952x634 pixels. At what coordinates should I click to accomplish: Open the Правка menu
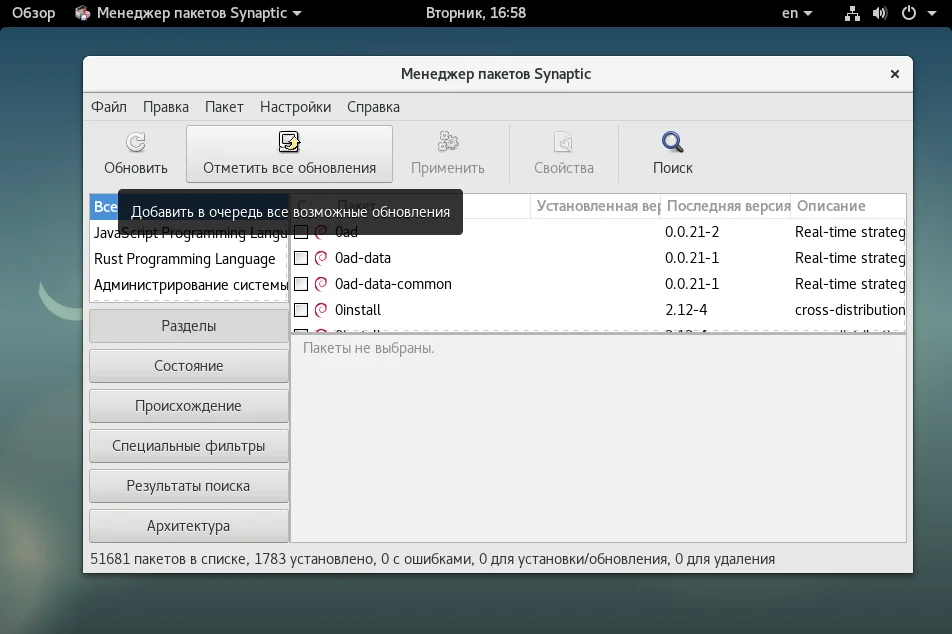point(166,107)
